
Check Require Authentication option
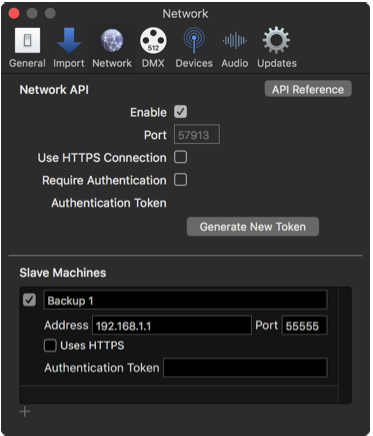click(x=180, y=180)
